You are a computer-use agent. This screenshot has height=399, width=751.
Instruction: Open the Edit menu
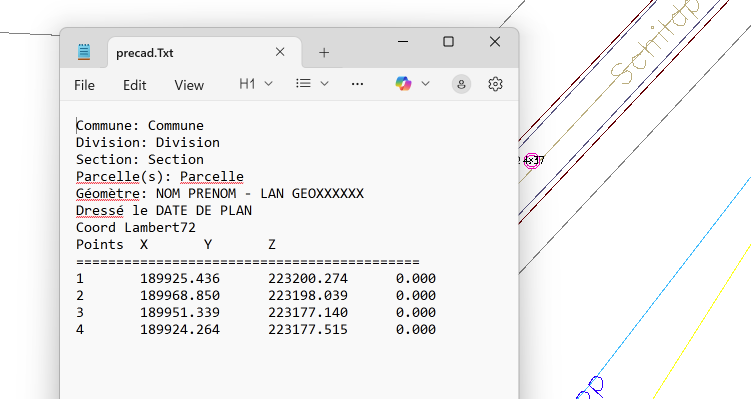(134, 85)
